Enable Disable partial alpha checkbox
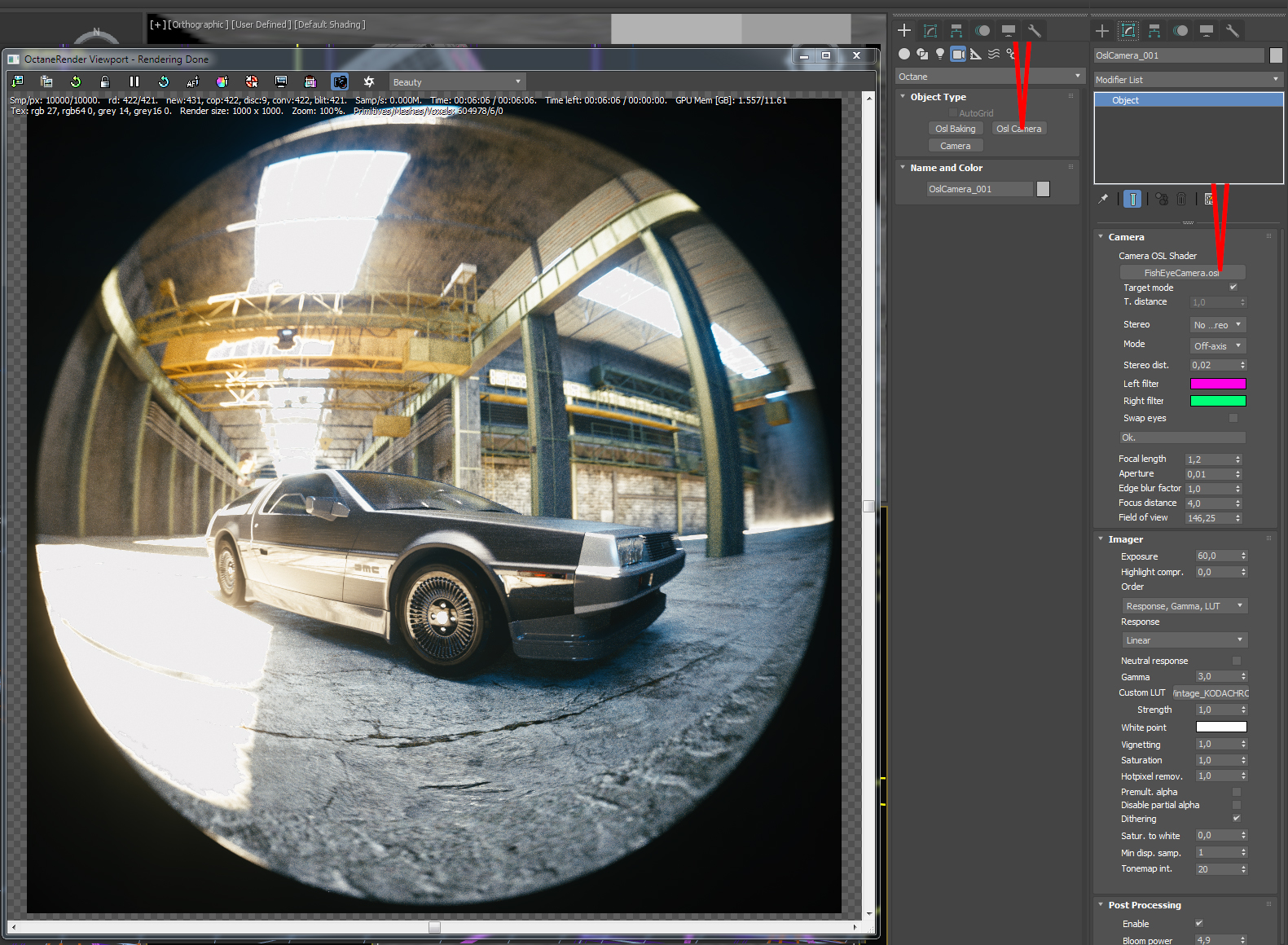 1237,805
